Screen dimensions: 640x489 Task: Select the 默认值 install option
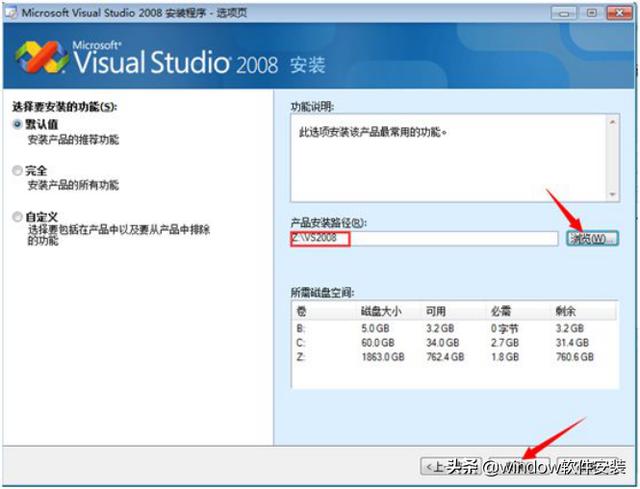(x=17, y=124)
